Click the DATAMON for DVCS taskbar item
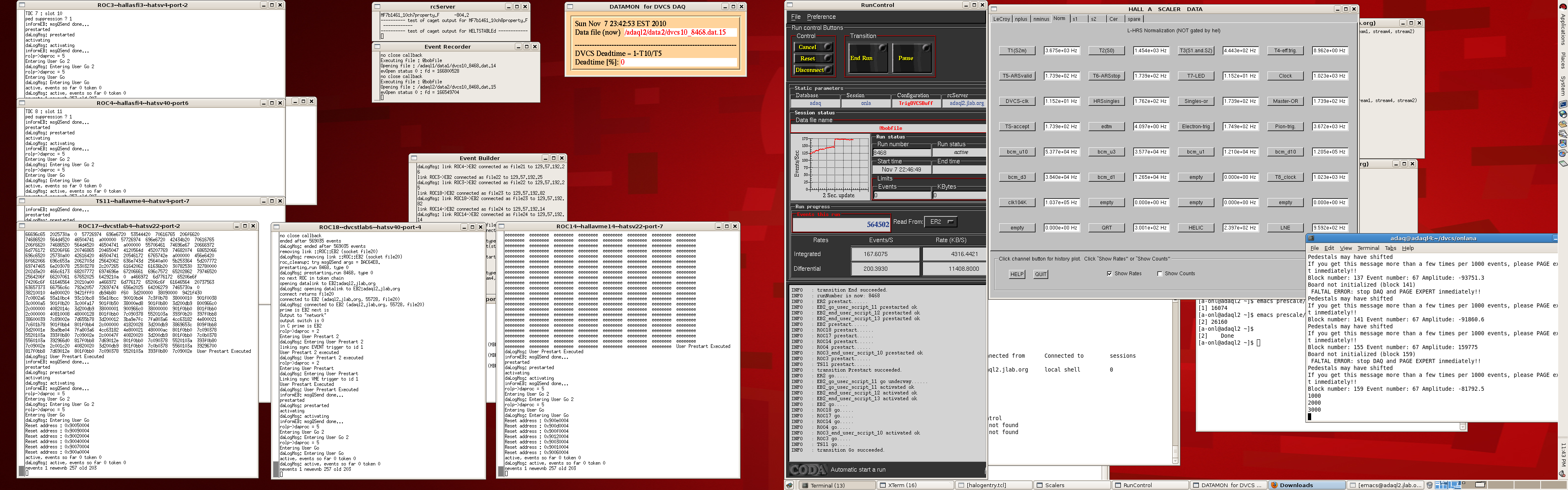The image size is (1568, 490). click(1228, 485)
